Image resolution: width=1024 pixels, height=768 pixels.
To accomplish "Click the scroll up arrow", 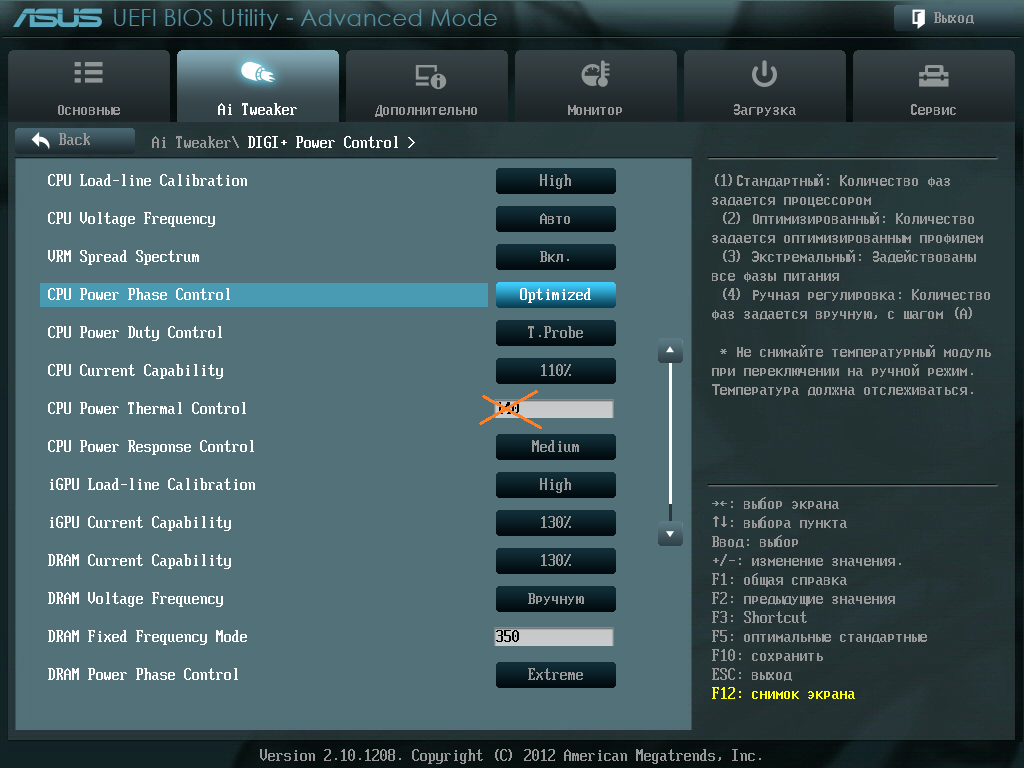I will pos(670,351).
